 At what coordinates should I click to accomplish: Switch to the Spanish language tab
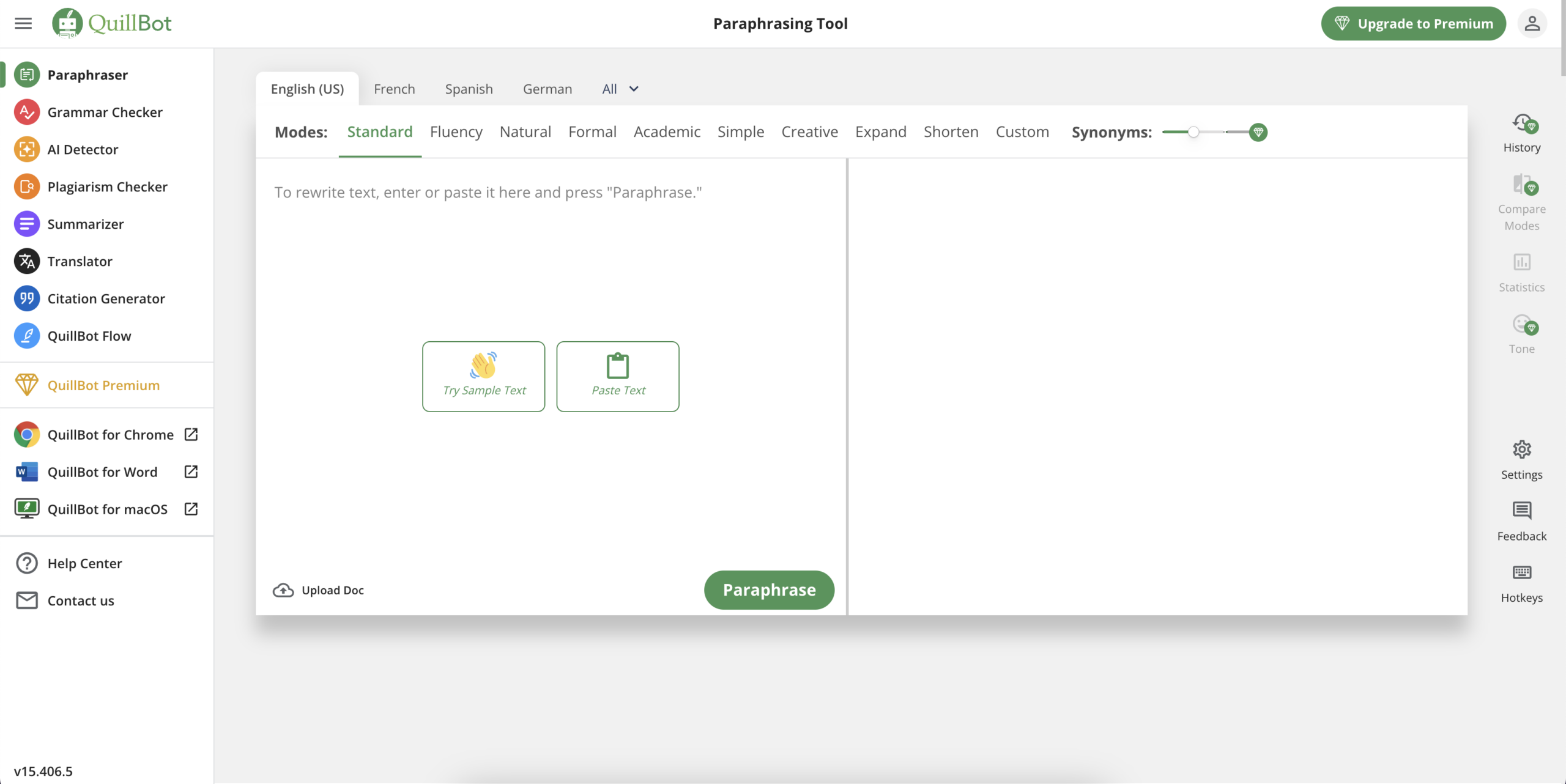pyautogui.click(x=469, y=89)
